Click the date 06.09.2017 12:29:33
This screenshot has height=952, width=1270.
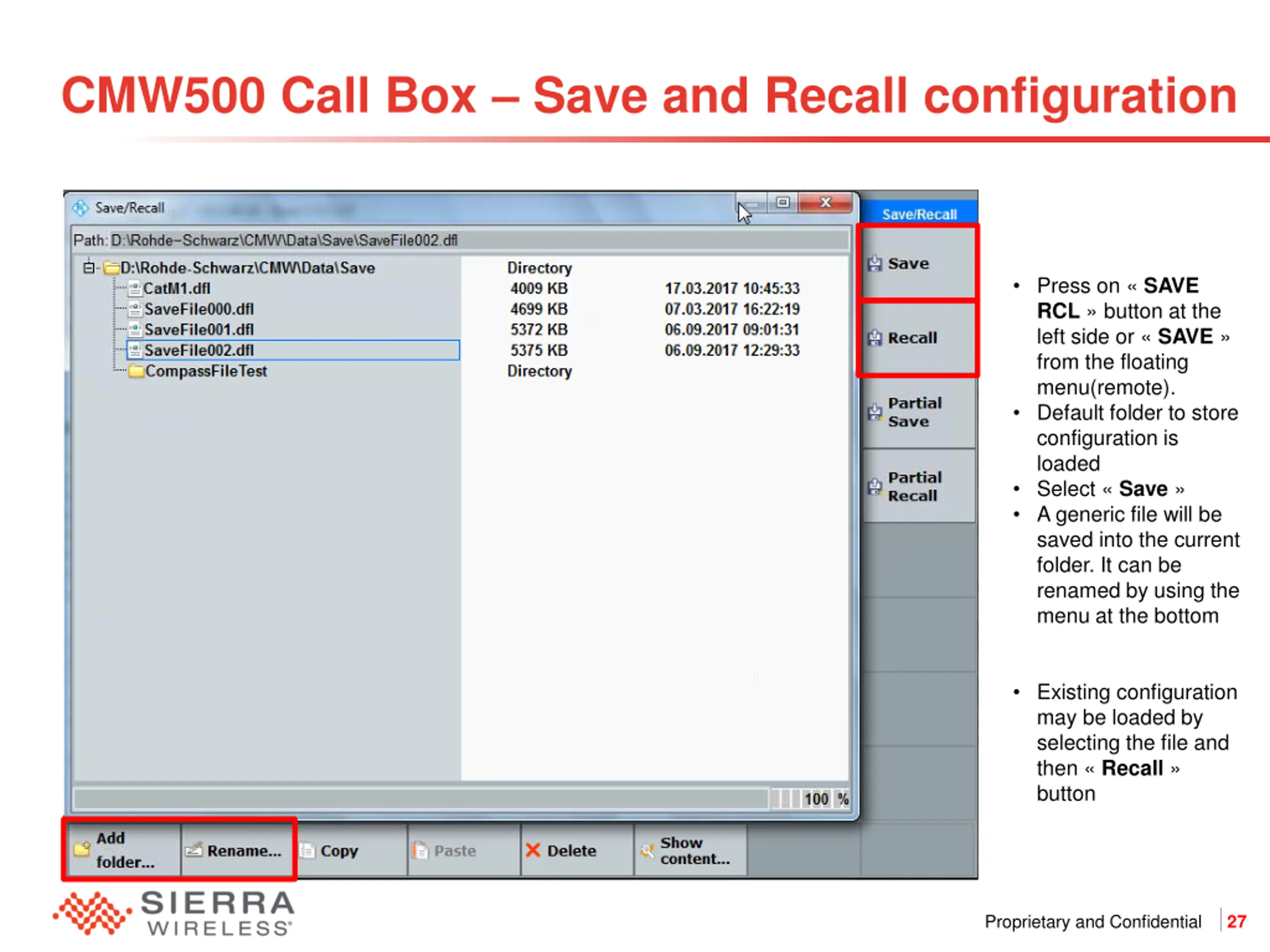pyautogui.click(x=732, y=351)
